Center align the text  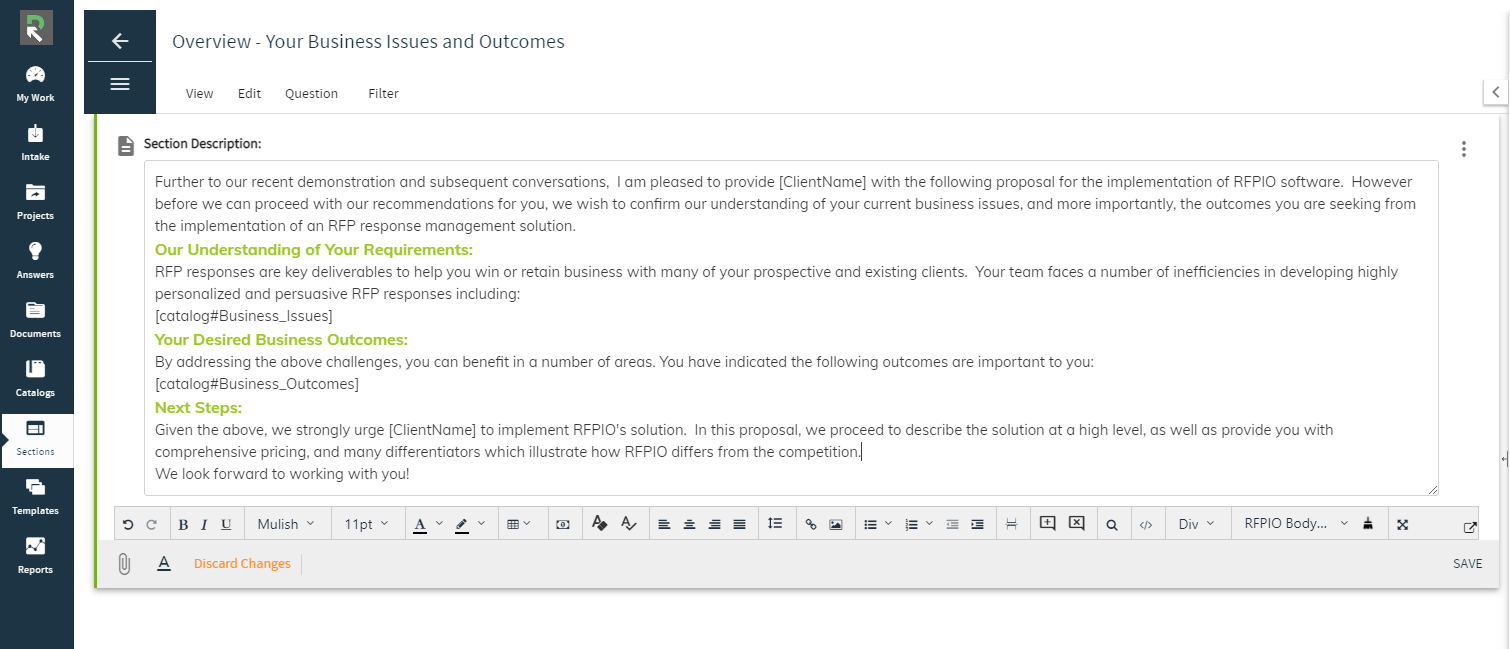coord(689,524)
